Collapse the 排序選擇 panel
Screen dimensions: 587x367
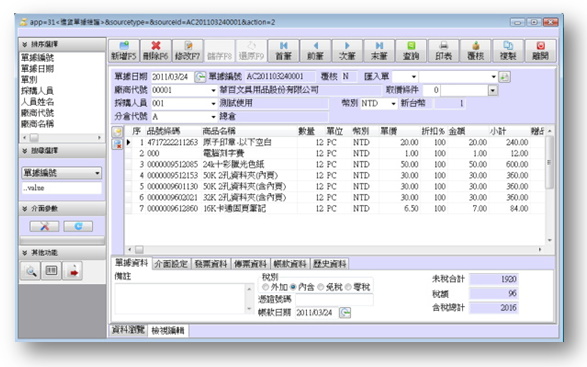pyautogui.click(x=25, y=44)
